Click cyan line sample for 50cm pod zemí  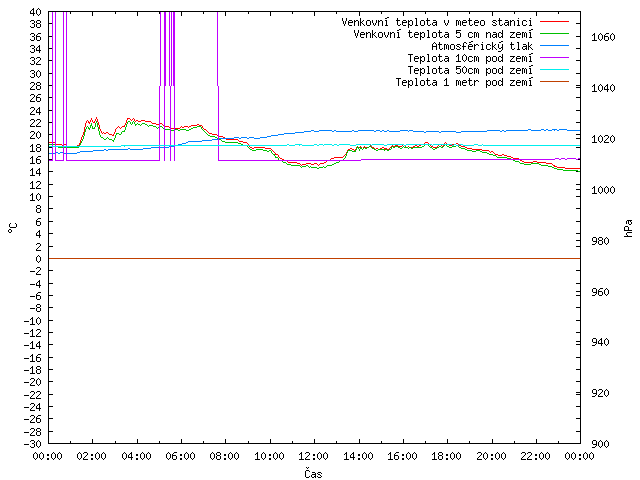point(554,69)
